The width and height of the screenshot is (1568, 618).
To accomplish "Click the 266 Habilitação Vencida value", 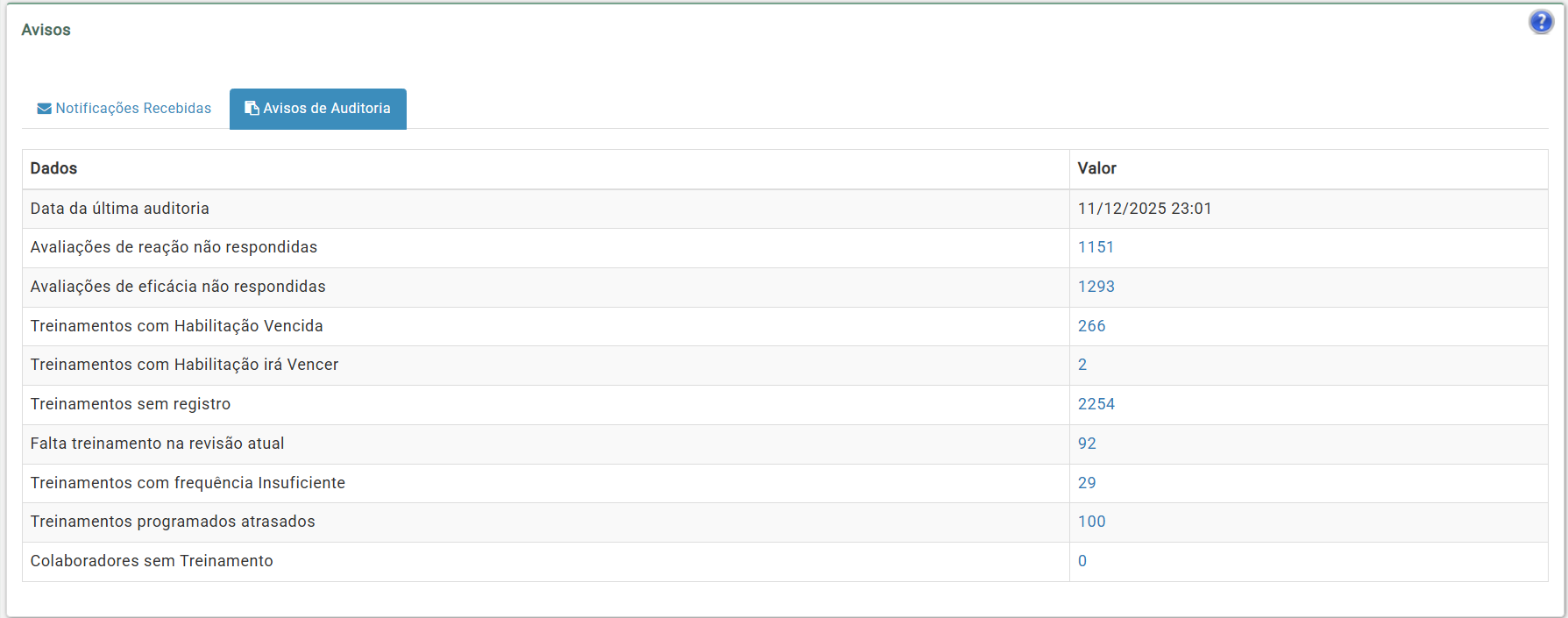I will [1091, 326].
